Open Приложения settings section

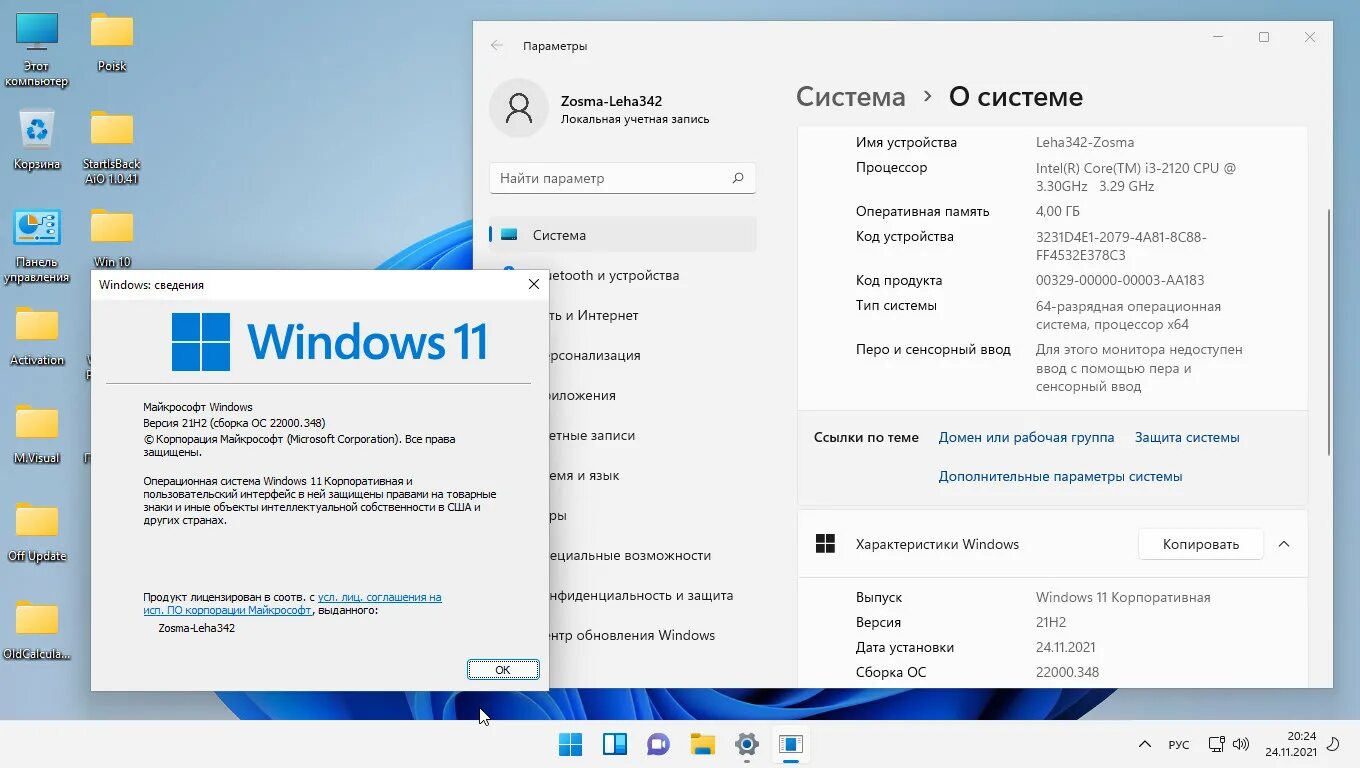(622, 395)
